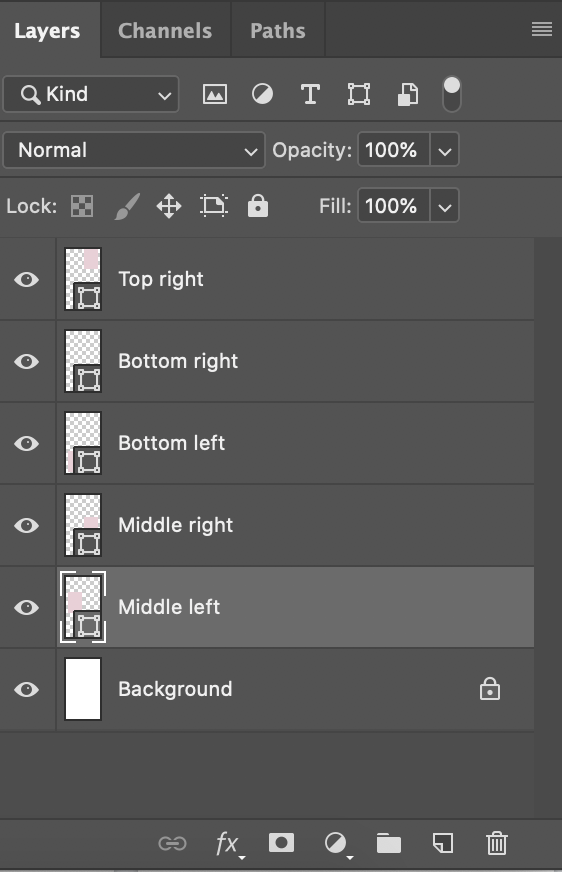Filter for smart objects icon

407,95
